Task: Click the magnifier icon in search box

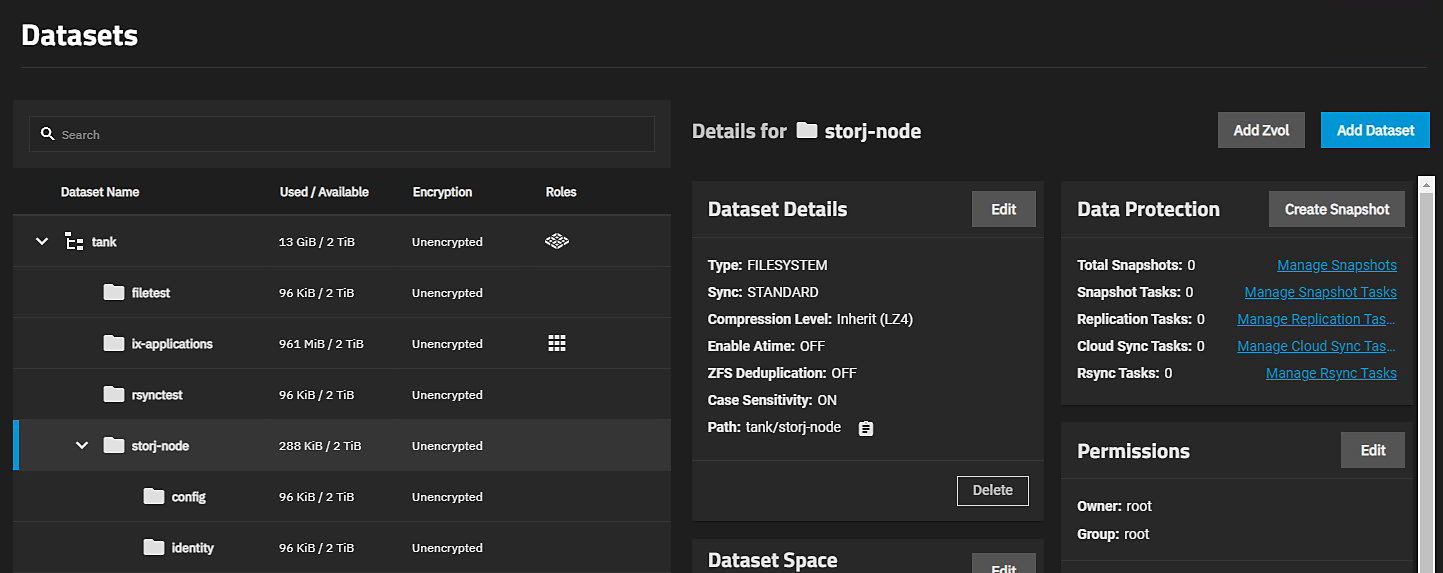Action: 47,134
